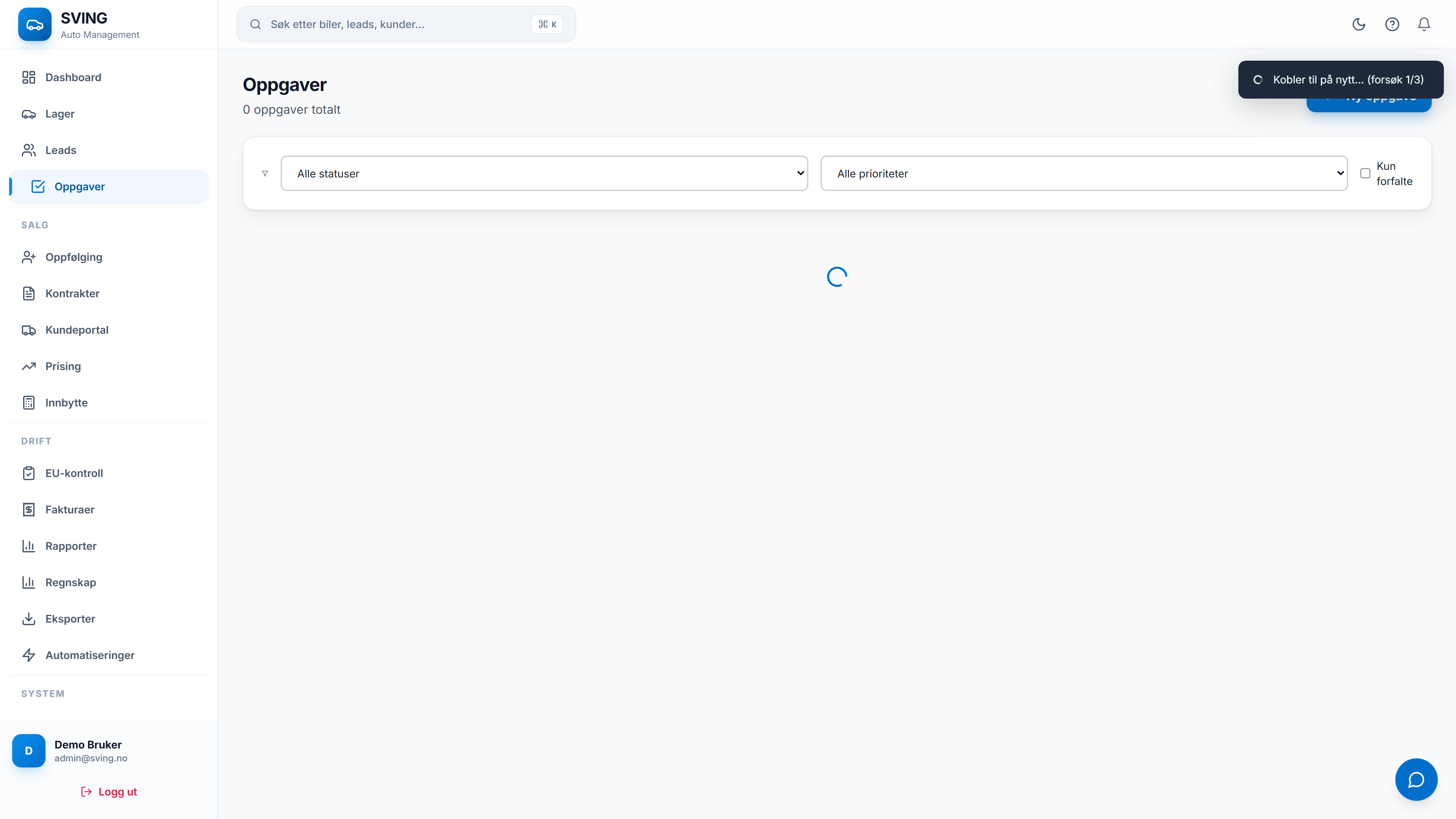Click the Oppgaver checkbox icon
The height and width of the screenshot is (819, 1456).
(x=38, y=187)
